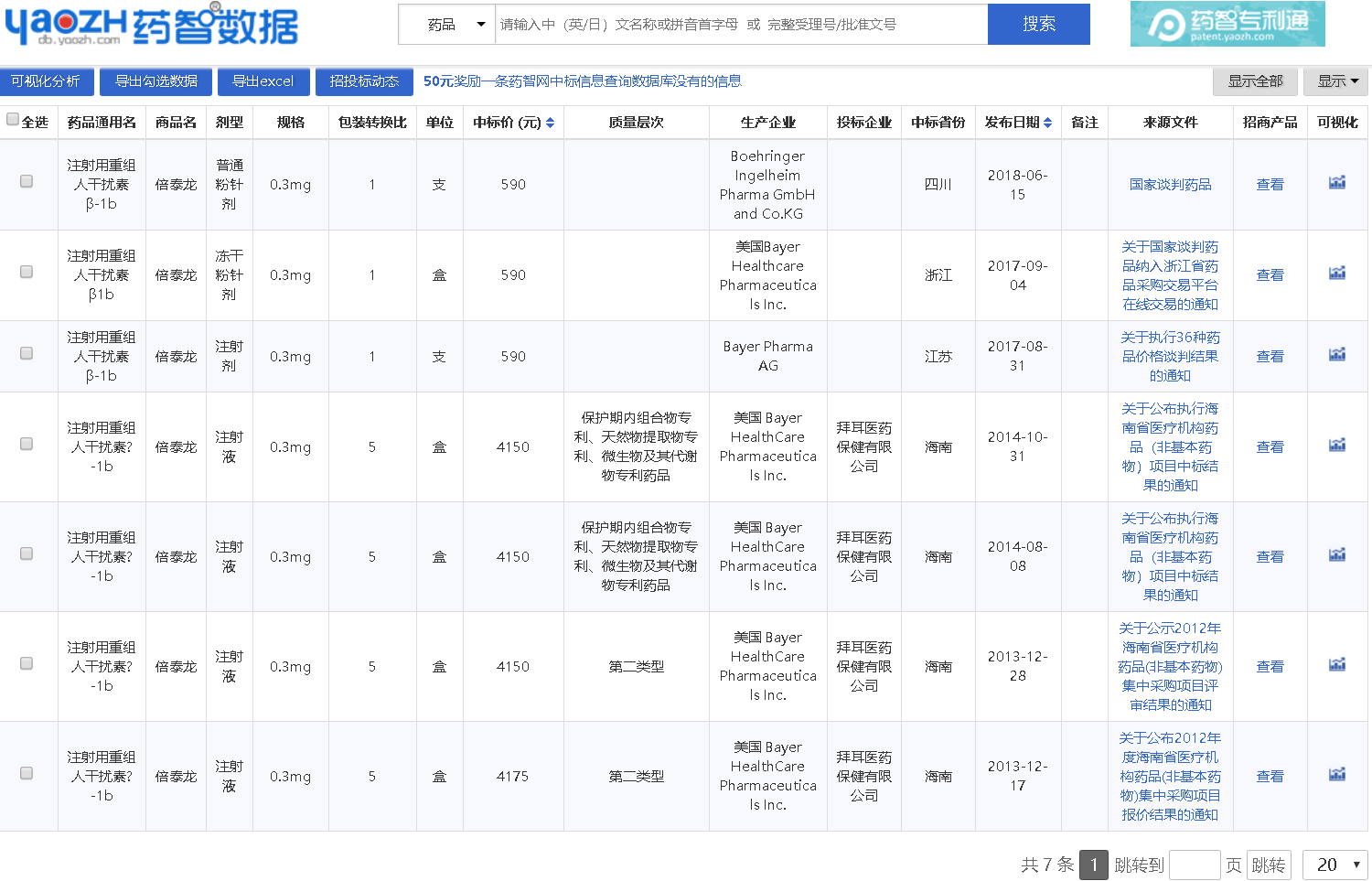Viewport: 1372px width, 881px height.
Task: Click 查看 in the 浙江 row
Action: (x=1270, y=275)
